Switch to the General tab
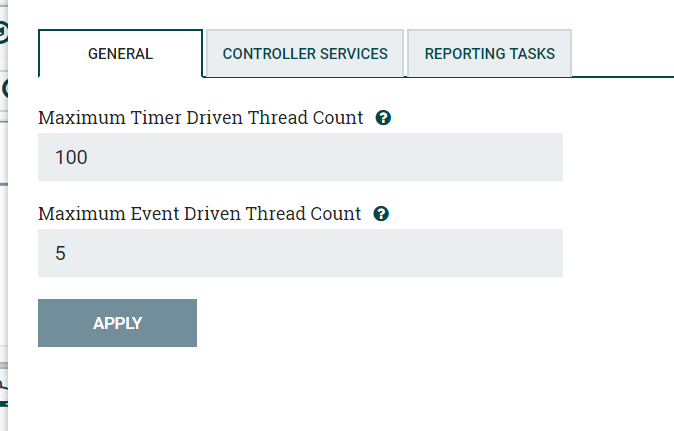This screenshot has height=431, width=674. 120,54
